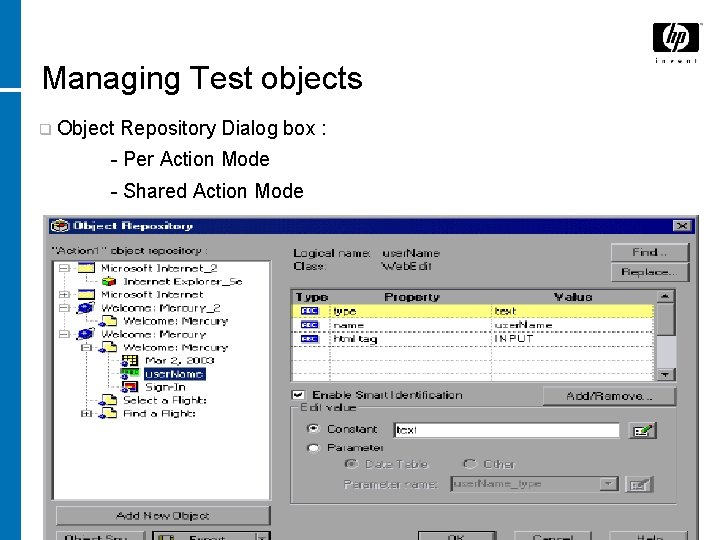Click the Internet Explorer_Se cube icon
The width and height of the screenshot is (720, 540).
click(x=109, y=281)
